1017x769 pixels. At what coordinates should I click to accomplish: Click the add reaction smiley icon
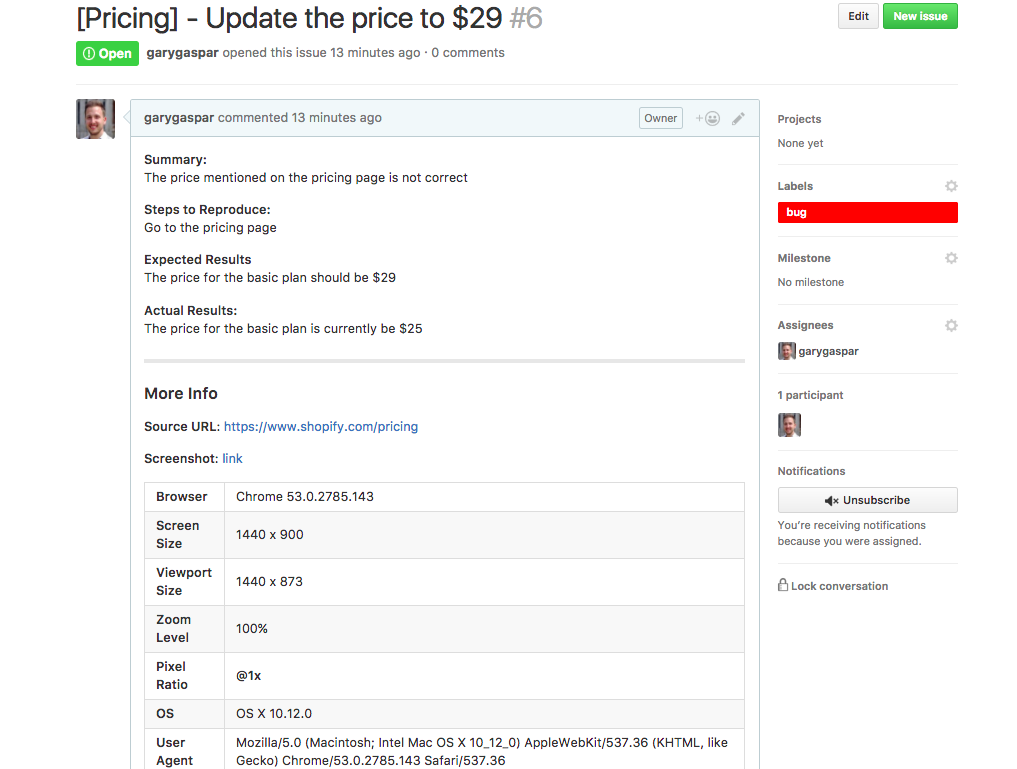(x=708, y=118)
